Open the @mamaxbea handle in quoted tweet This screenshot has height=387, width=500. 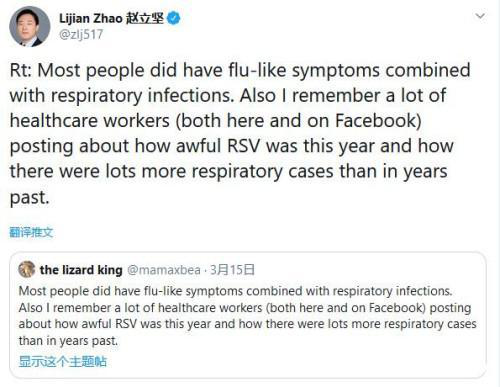click(164, 270)
